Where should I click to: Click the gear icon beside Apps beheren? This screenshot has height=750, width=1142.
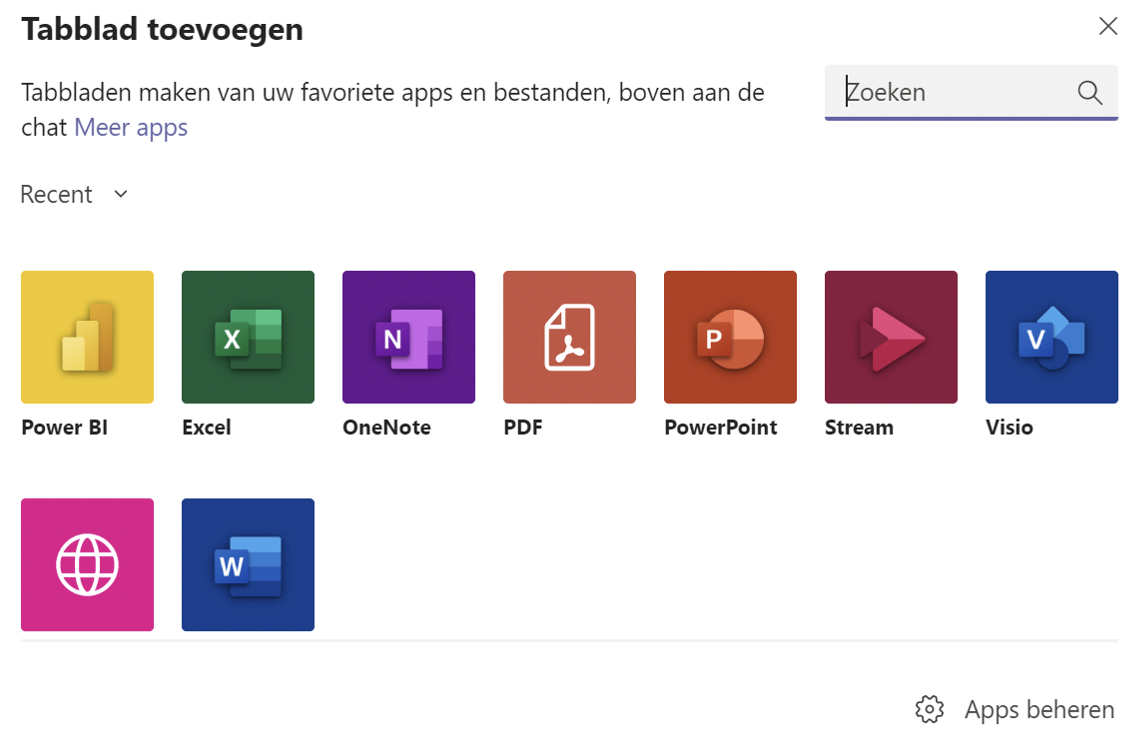[929, 709]
